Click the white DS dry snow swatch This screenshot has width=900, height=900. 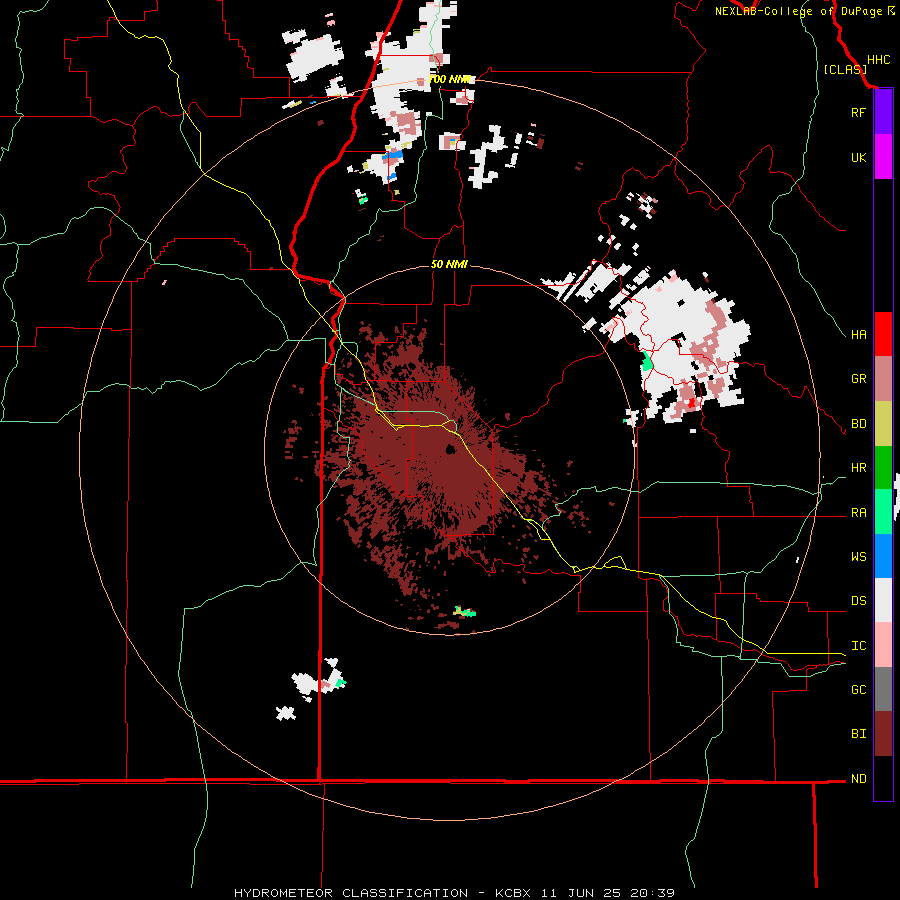pyautogui.click(x=883, y=600)
